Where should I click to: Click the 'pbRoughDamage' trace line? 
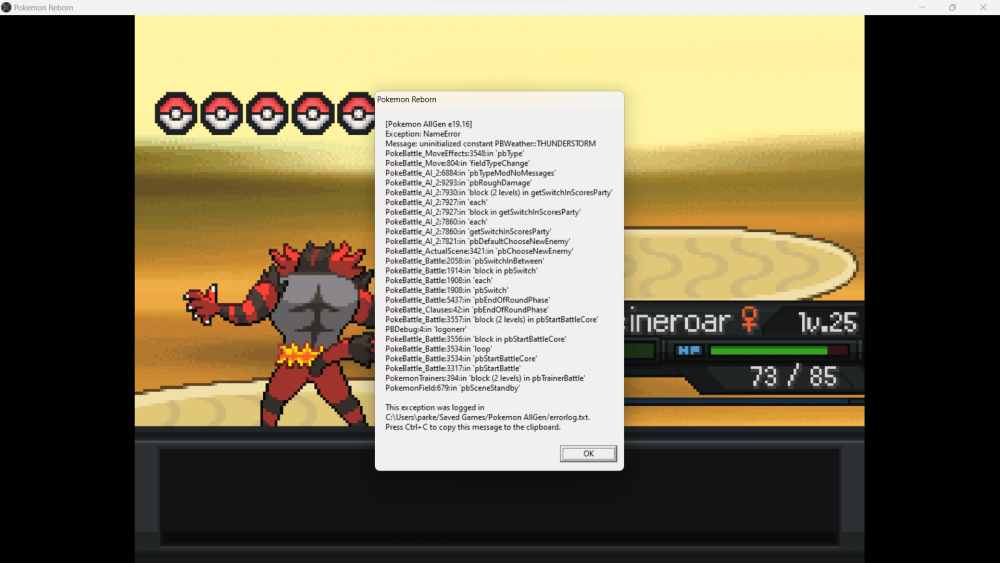click(459, 182)
